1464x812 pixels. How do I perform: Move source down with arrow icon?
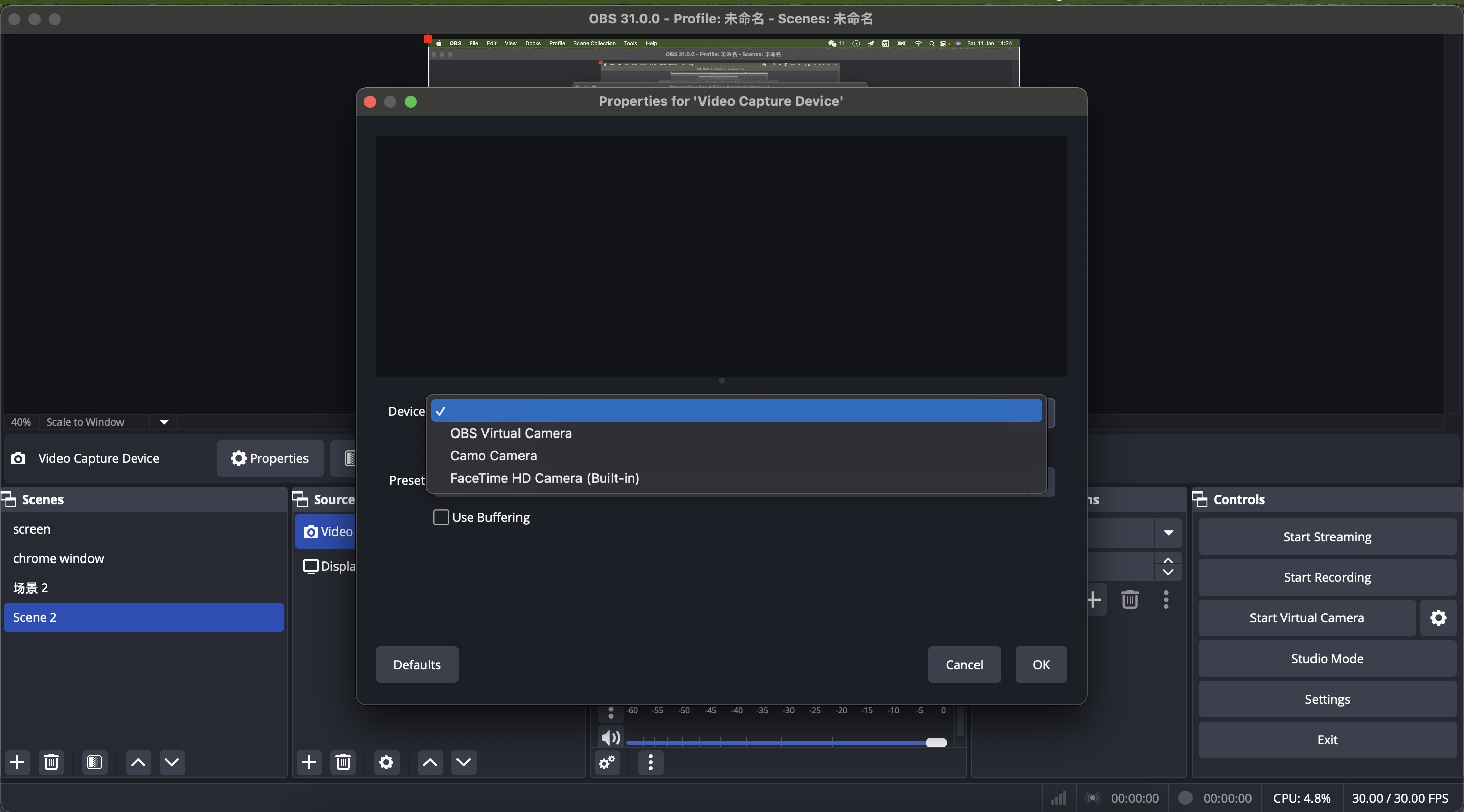463,762
